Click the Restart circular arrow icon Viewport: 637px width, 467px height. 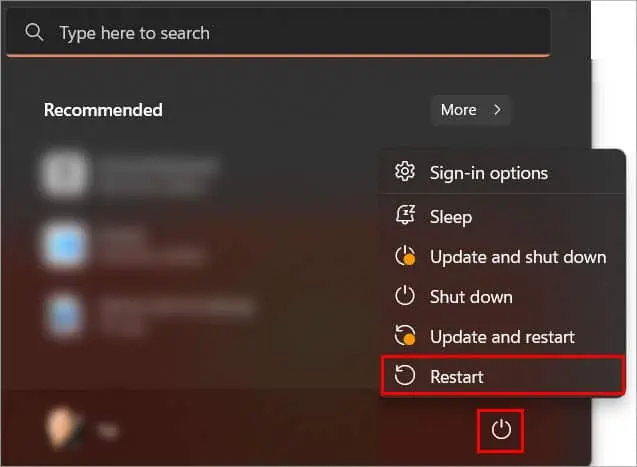(405, 377)
